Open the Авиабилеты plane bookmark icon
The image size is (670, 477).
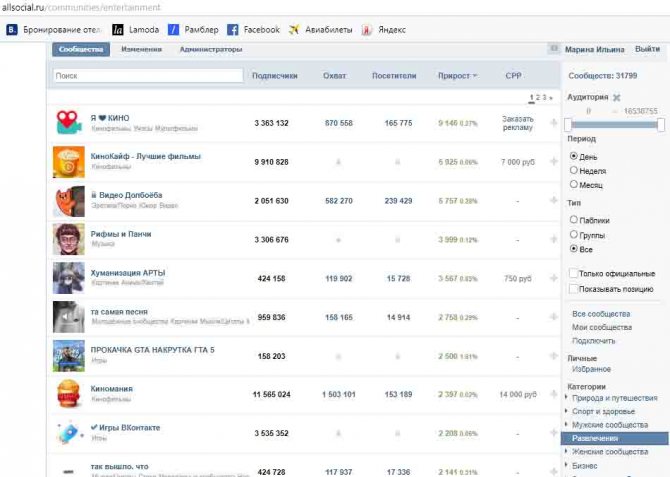click(294, 30)
